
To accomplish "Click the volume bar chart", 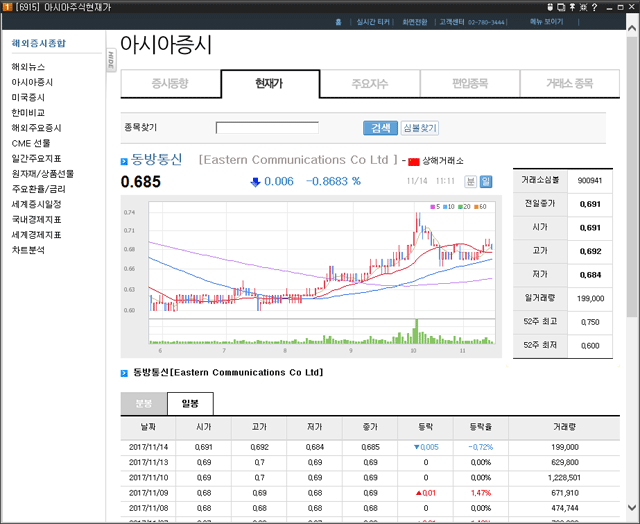I will [322, 332].
